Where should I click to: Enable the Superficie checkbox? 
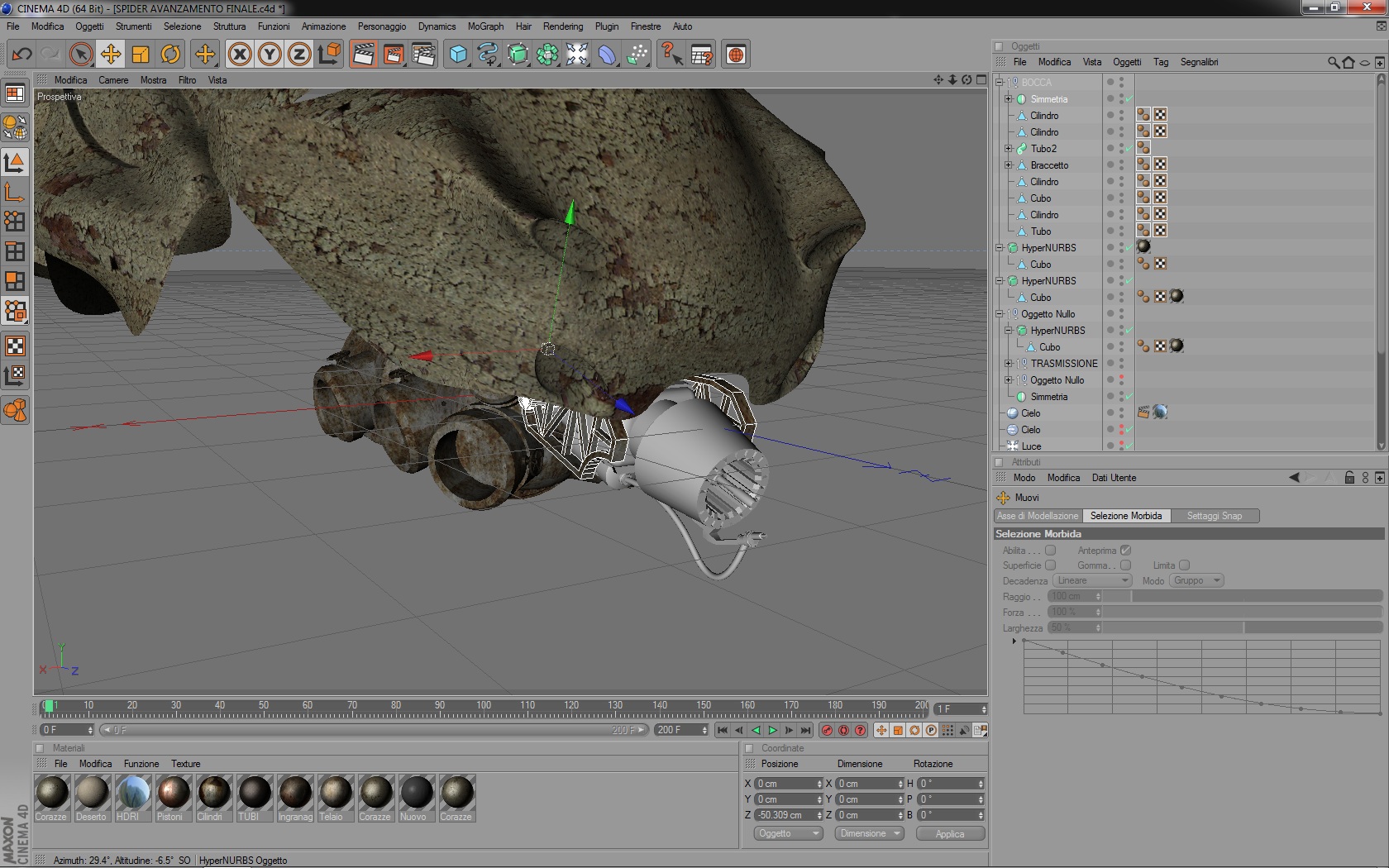[1050, 565]
